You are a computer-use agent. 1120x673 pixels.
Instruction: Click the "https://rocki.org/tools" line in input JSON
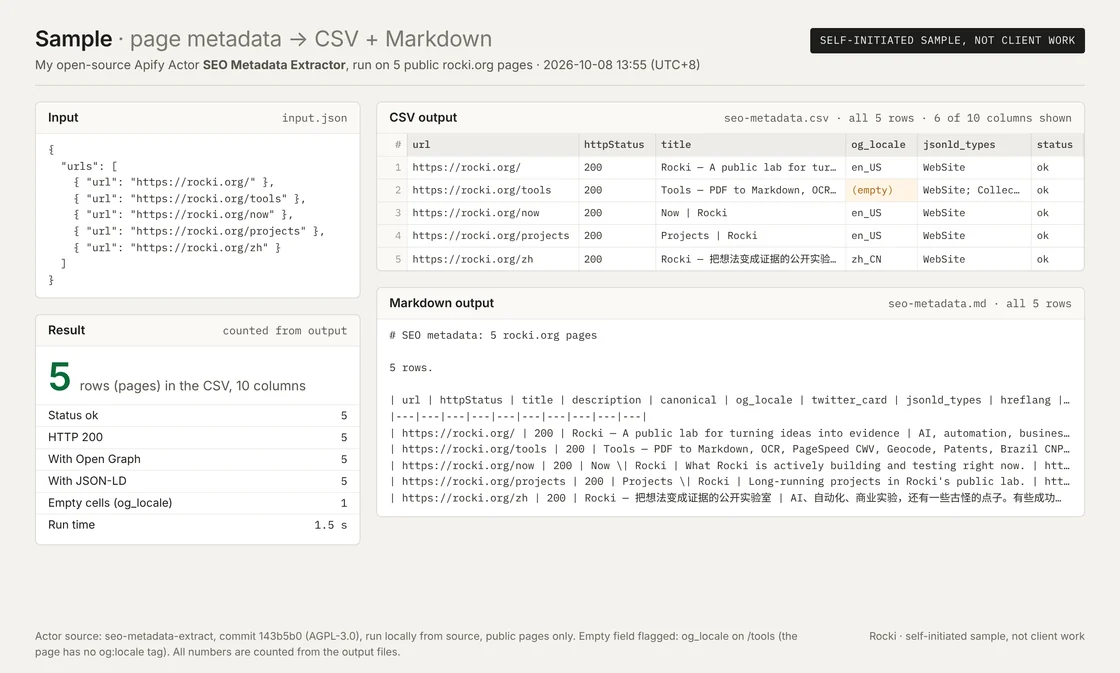point(189,199)
